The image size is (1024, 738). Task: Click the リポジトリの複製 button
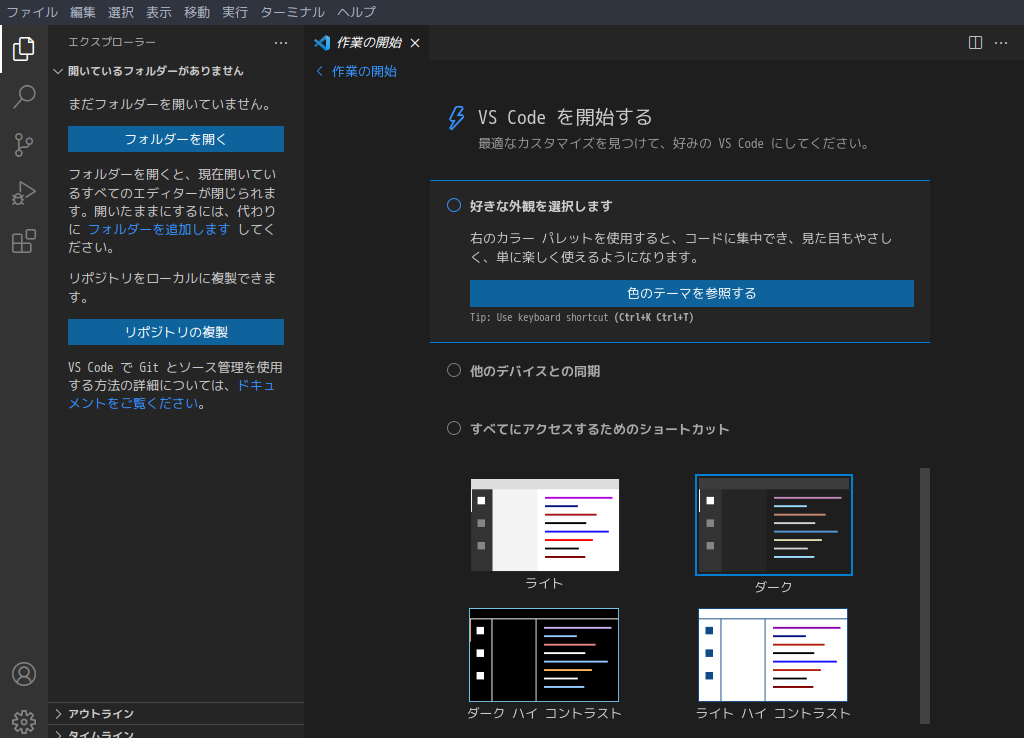coord(176,332)
